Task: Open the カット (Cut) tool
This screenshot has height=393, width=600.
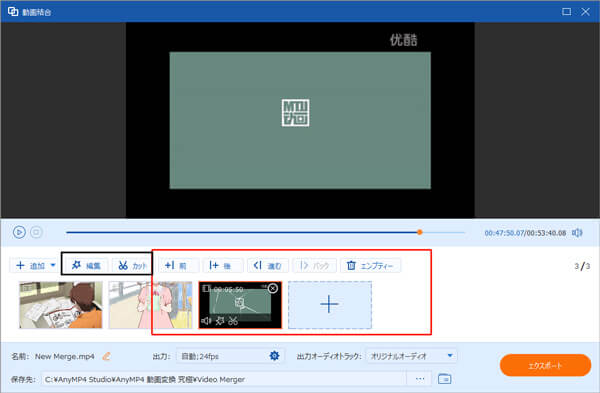Action: pyautogui.click(x=132, y=266)
